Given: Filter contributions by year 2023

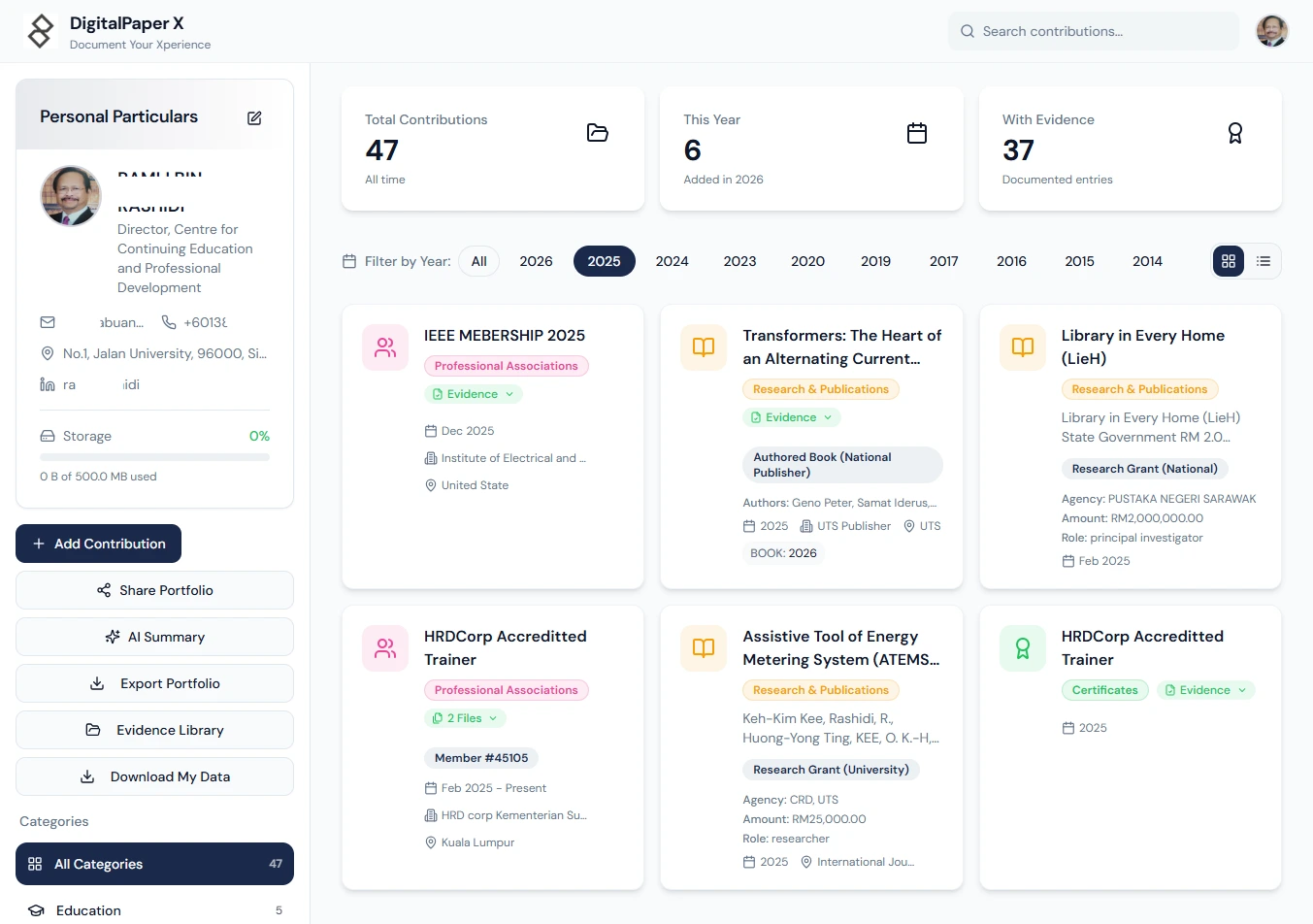Looking at the screenshot, I should 740,261.
